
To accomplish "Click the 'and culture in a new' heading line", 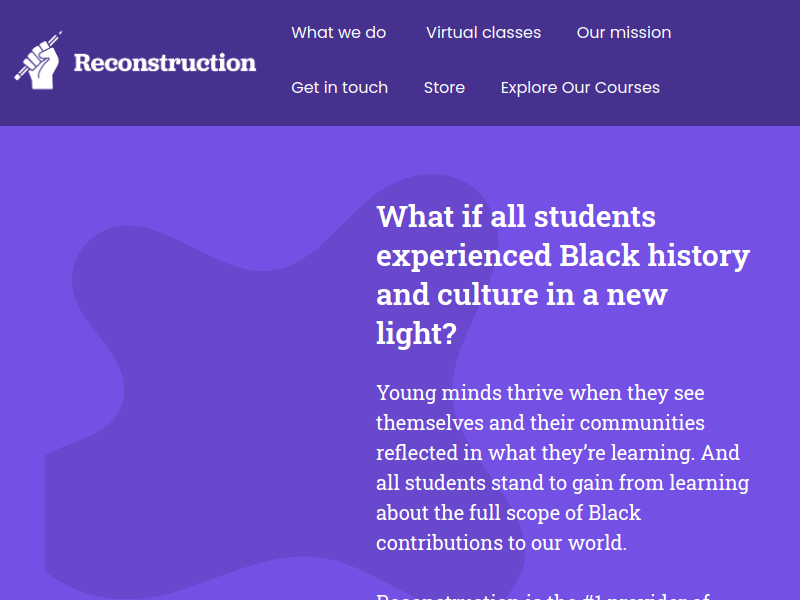I will click(x=522, y=294).
